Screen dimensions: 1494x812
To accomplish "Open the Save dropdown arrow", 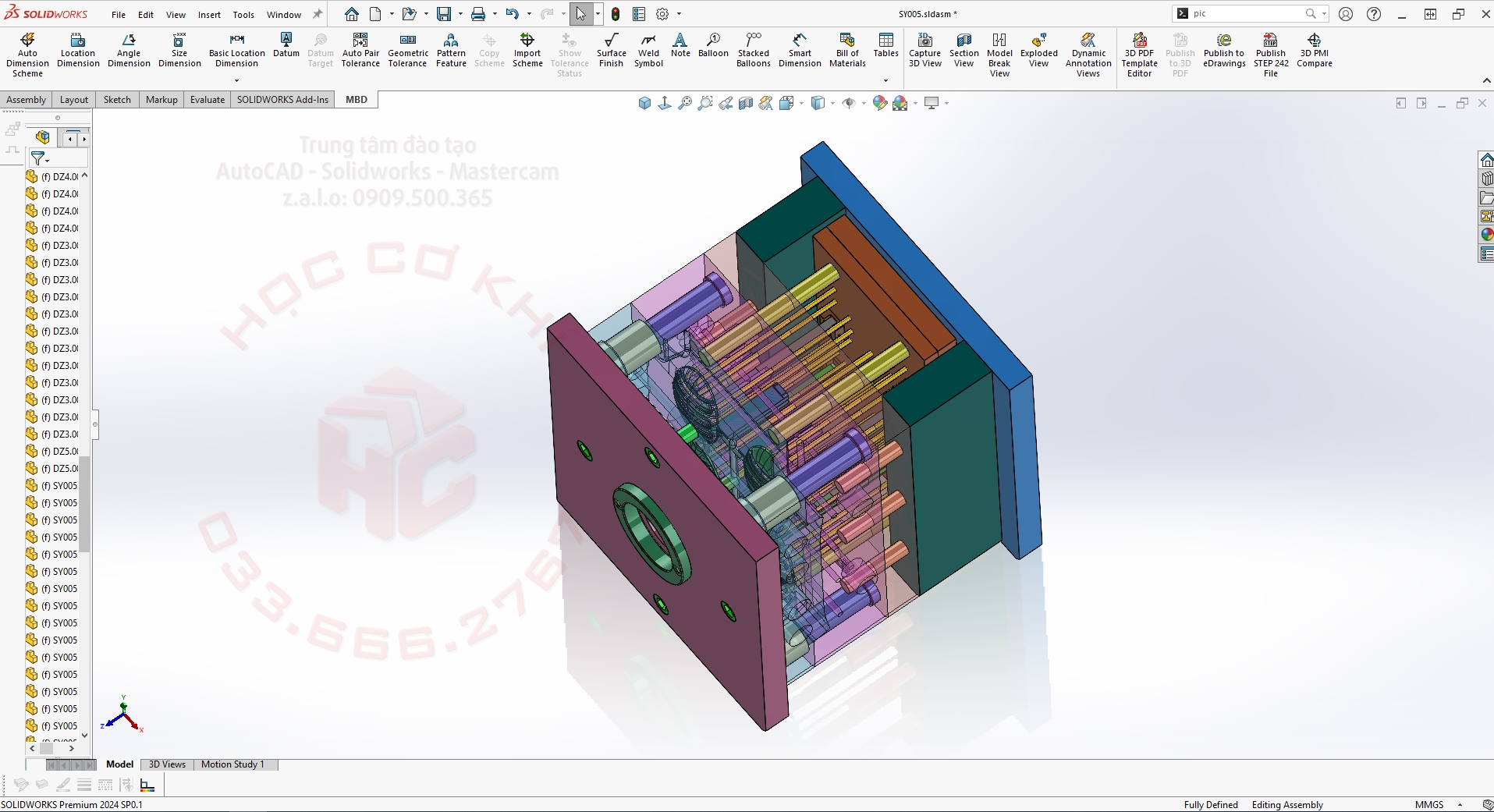I will pyautogui.click(x=460, y=14).
